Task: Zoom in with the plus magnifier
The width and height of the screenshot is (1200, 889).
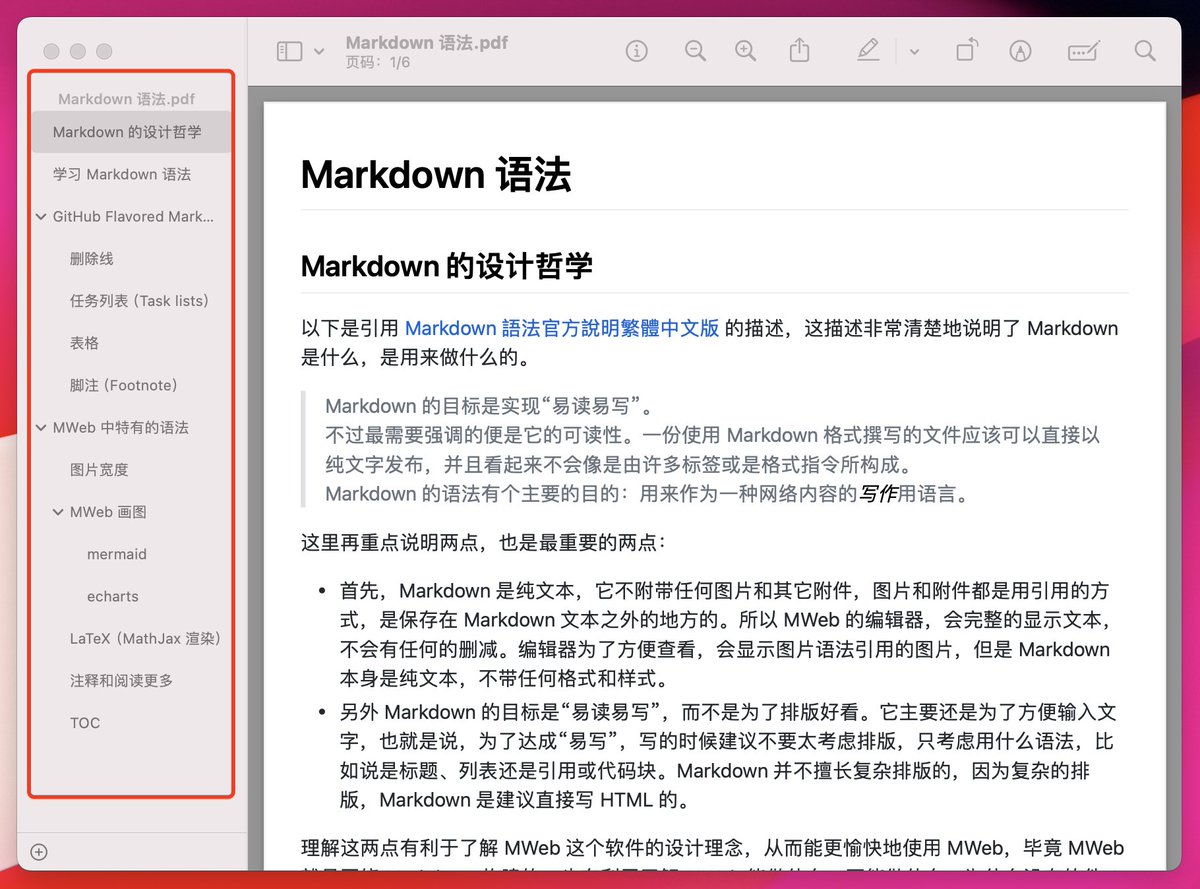Action: (745, 51)
